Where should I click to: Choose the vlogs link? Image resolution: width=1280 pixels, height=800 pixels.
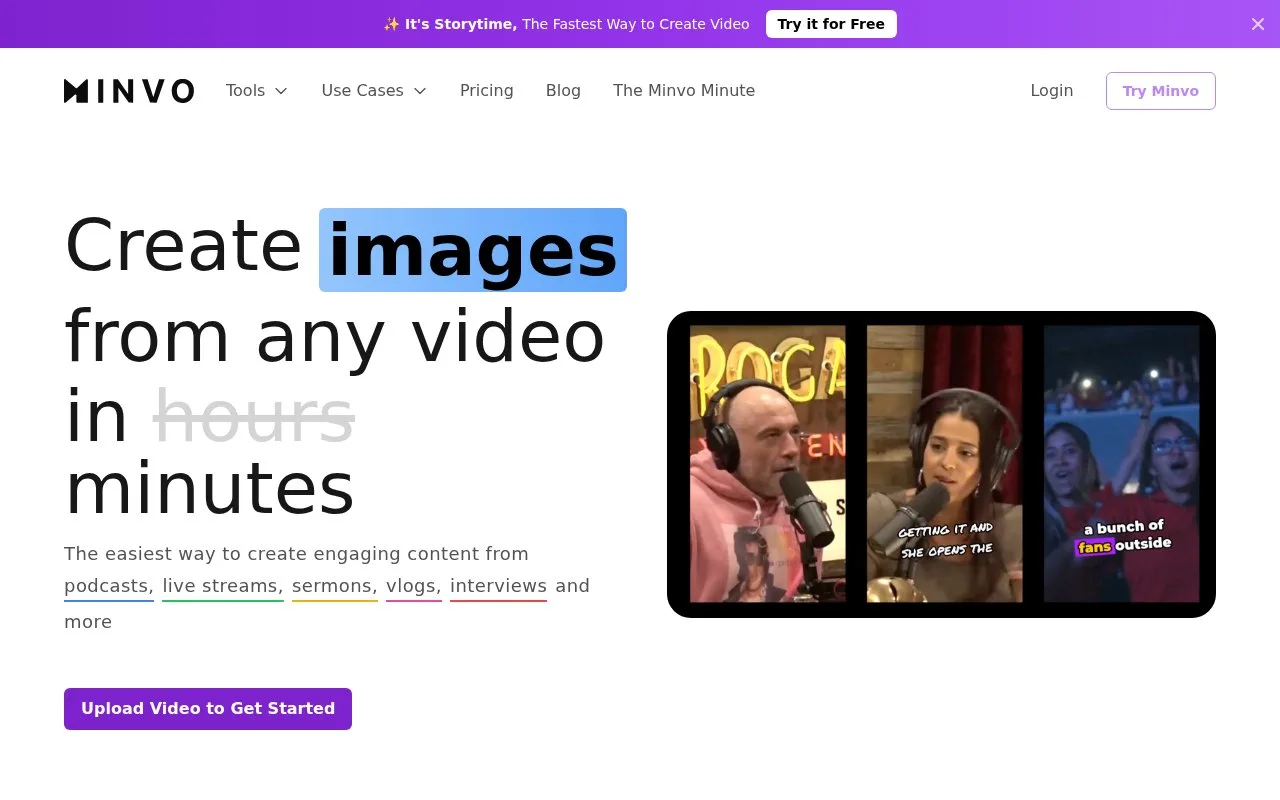click(414, 586)
